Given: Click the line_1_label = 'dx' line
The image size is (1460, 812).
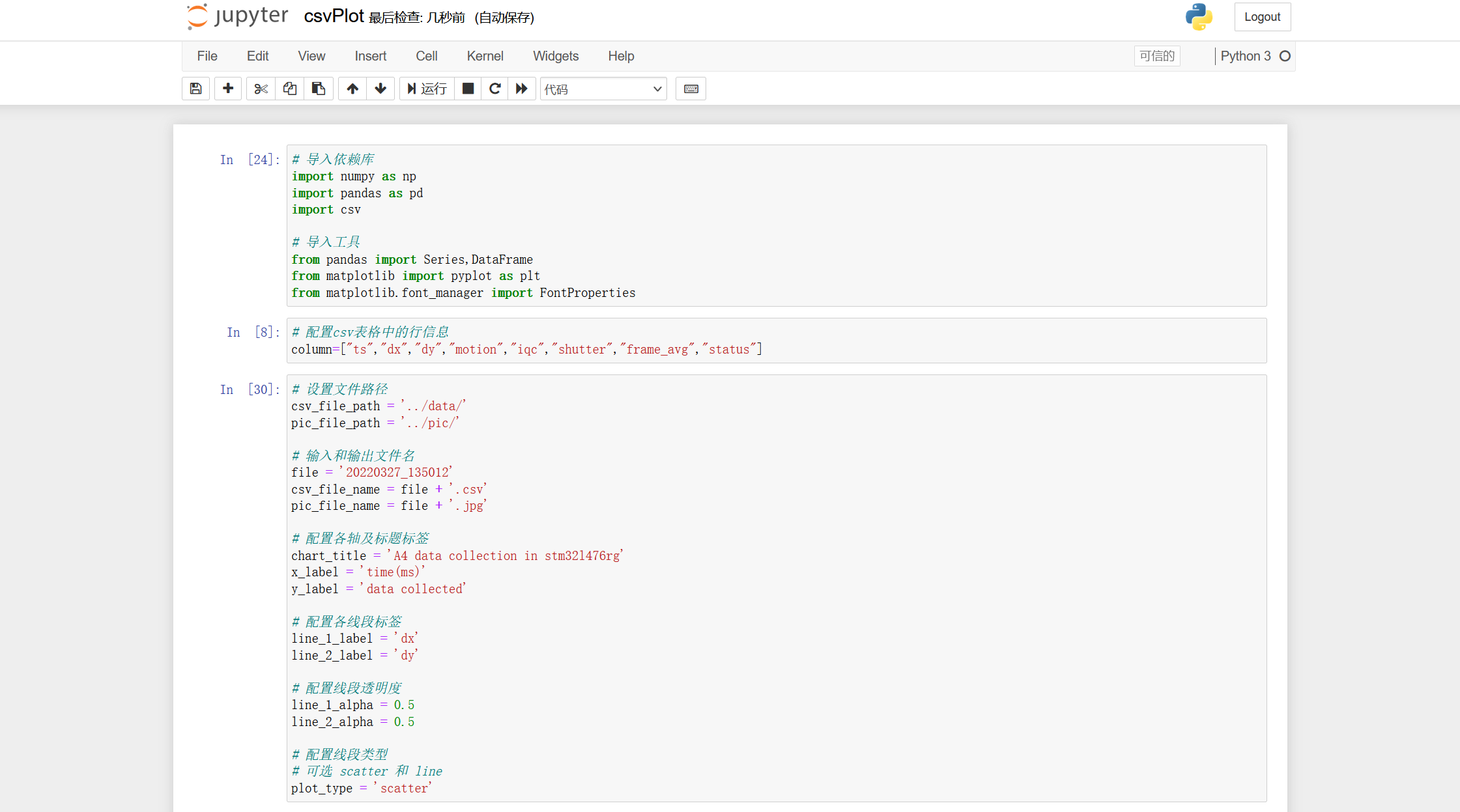Looking at the screenshot, I should [x=354, y=639].
